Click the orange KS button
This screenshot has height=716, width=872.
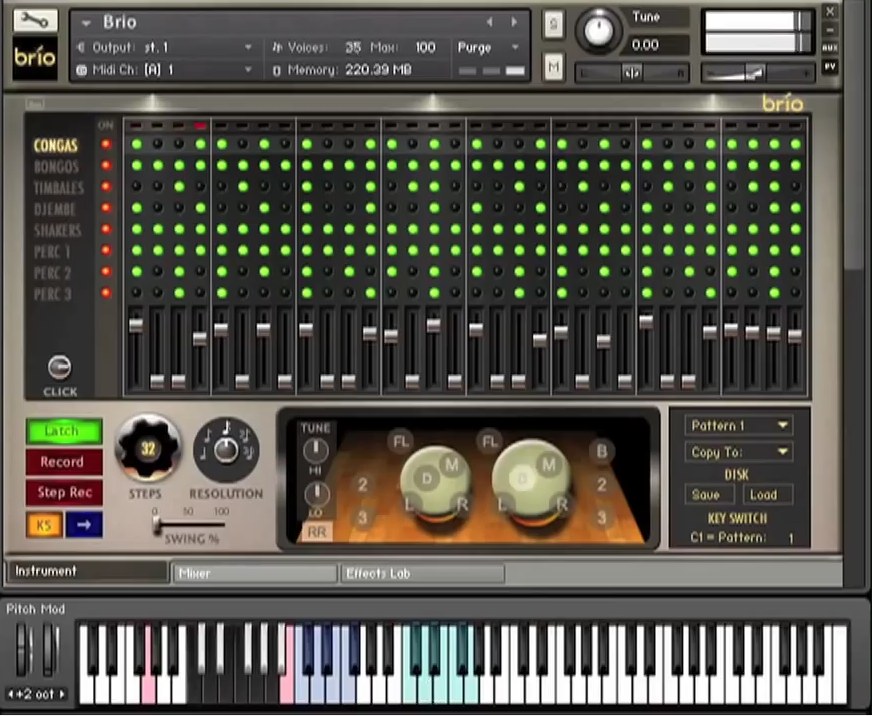[x=43, y=525]
